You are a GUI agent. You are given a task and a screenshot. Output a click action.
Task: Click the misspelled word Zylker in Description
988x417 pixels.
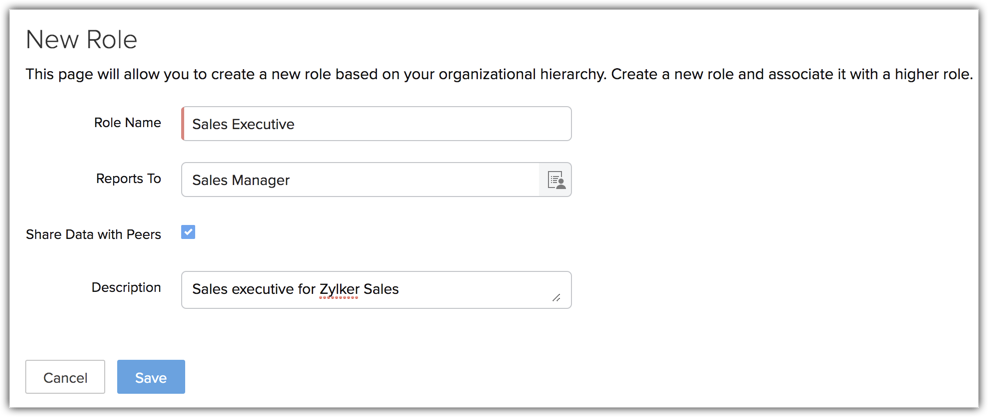(338, 290)
